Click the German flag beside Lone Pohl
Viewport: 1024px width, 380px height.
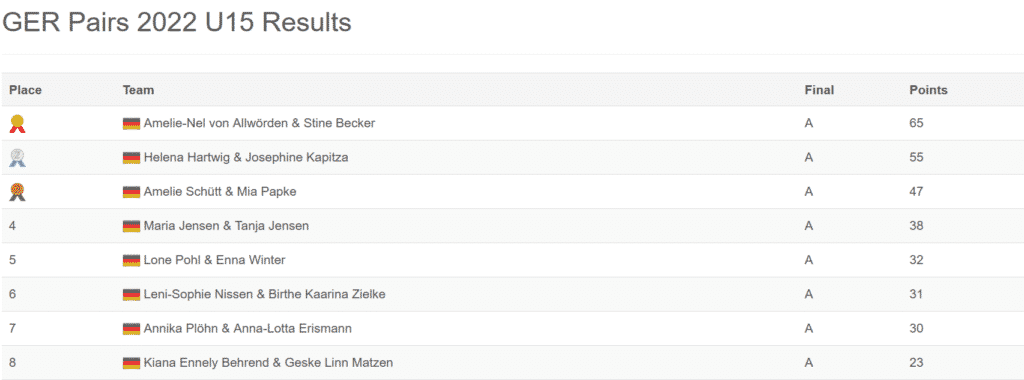131,260
